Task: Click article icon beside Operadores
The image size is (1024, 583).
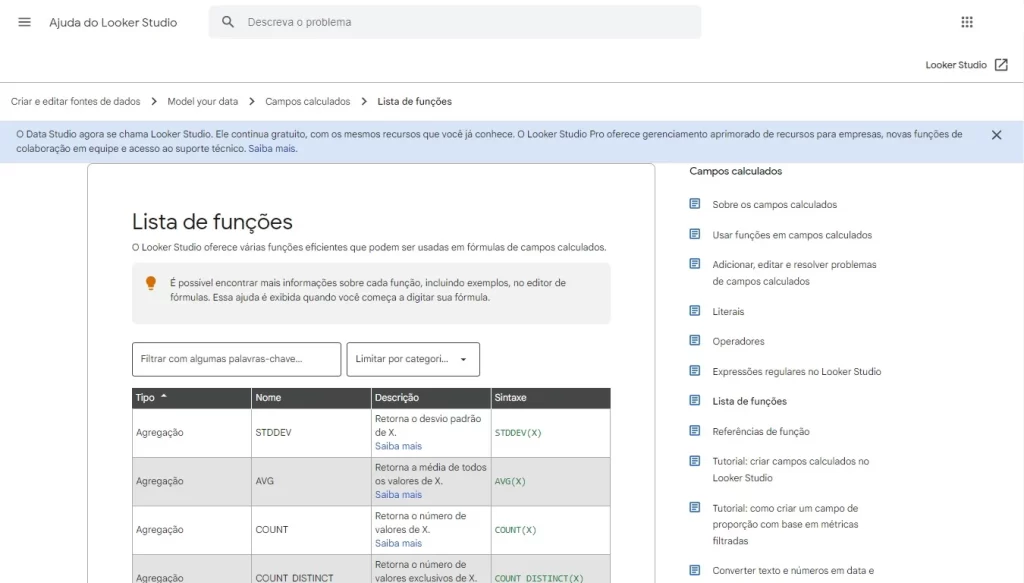Action: coord(695,341)
